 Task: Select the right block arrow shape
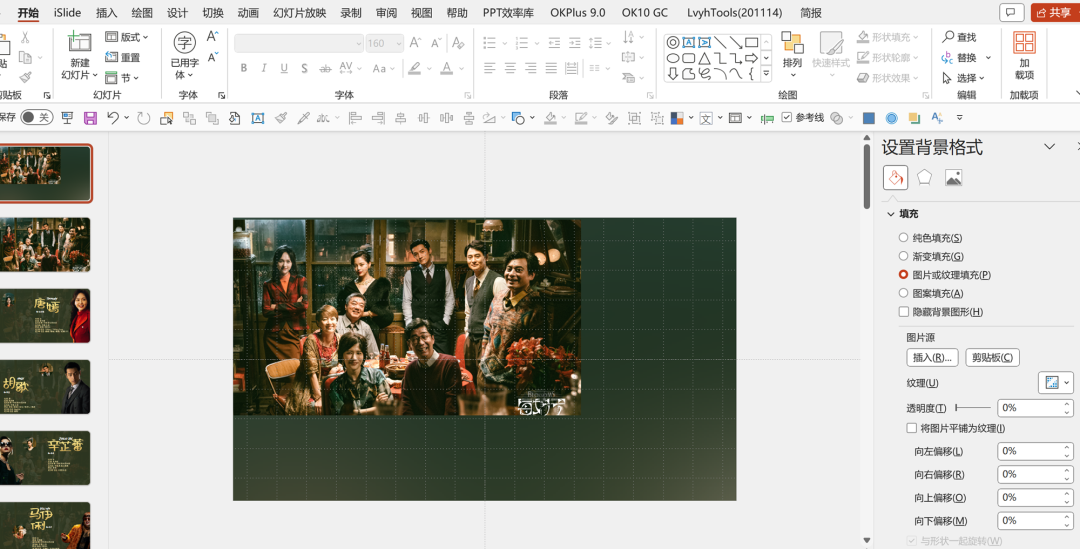pyautogui.click(x=751, y=58)
